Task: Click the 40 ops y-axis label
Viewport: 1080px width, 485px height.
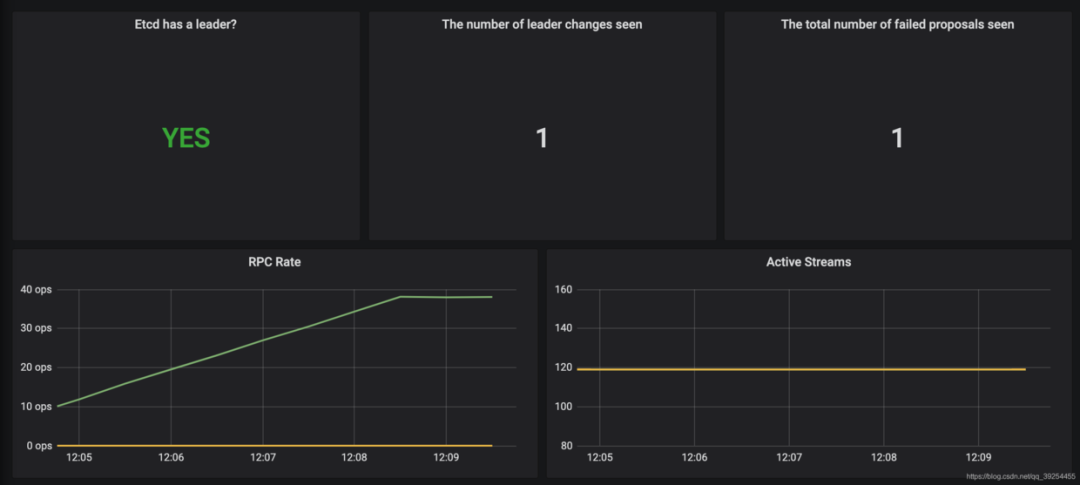Action: click(34, 289)
